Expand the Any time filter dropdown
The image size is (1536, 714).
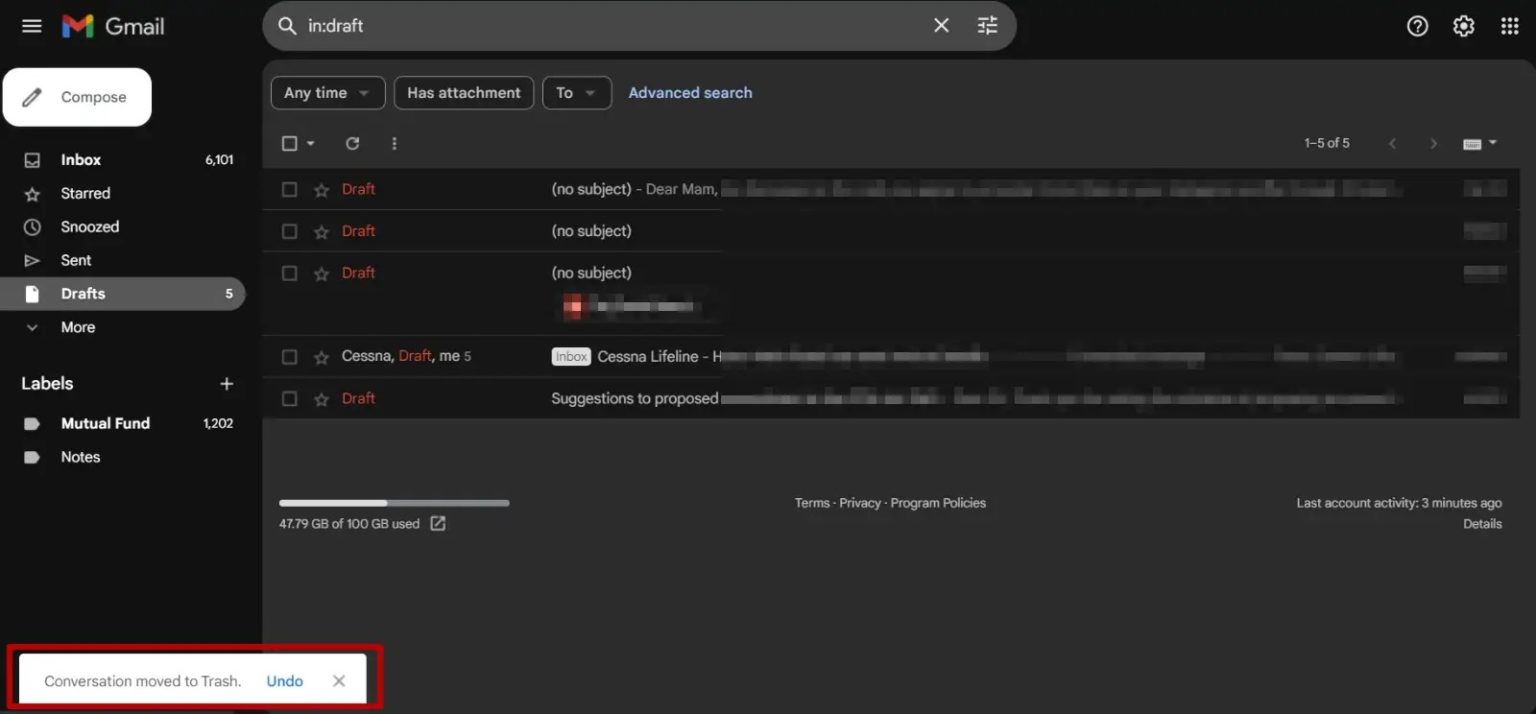pos(327,93)
